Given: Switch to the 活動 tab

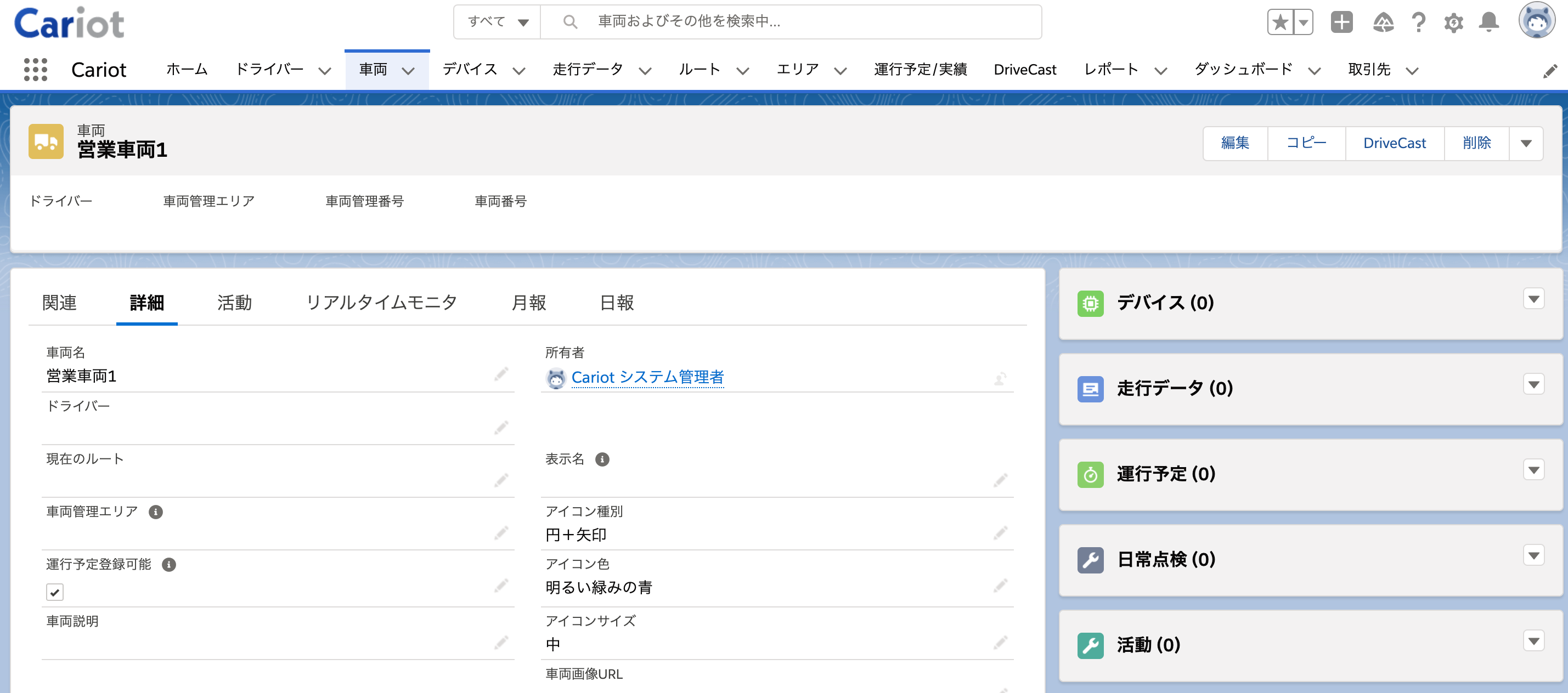Looking at the screenshot, I should pos(234,303).
